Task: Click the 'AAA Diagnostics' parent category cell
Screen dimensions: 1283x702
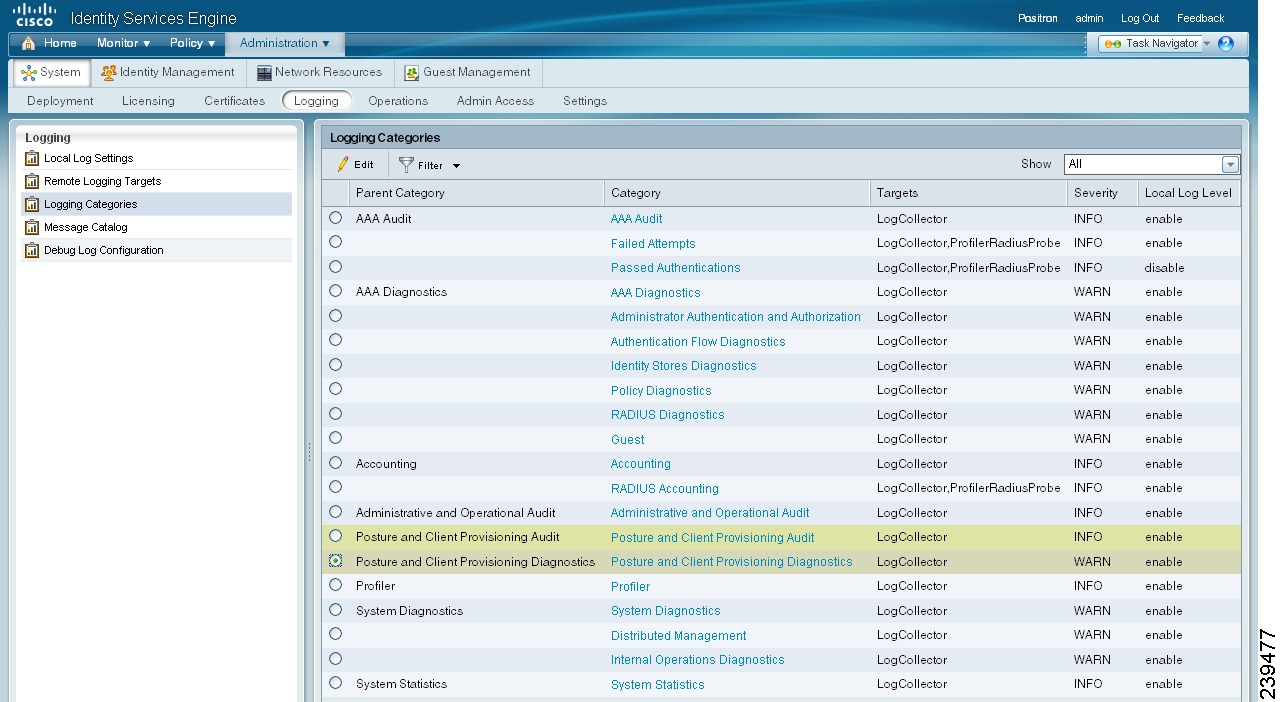Action: (x=401, y=292)
